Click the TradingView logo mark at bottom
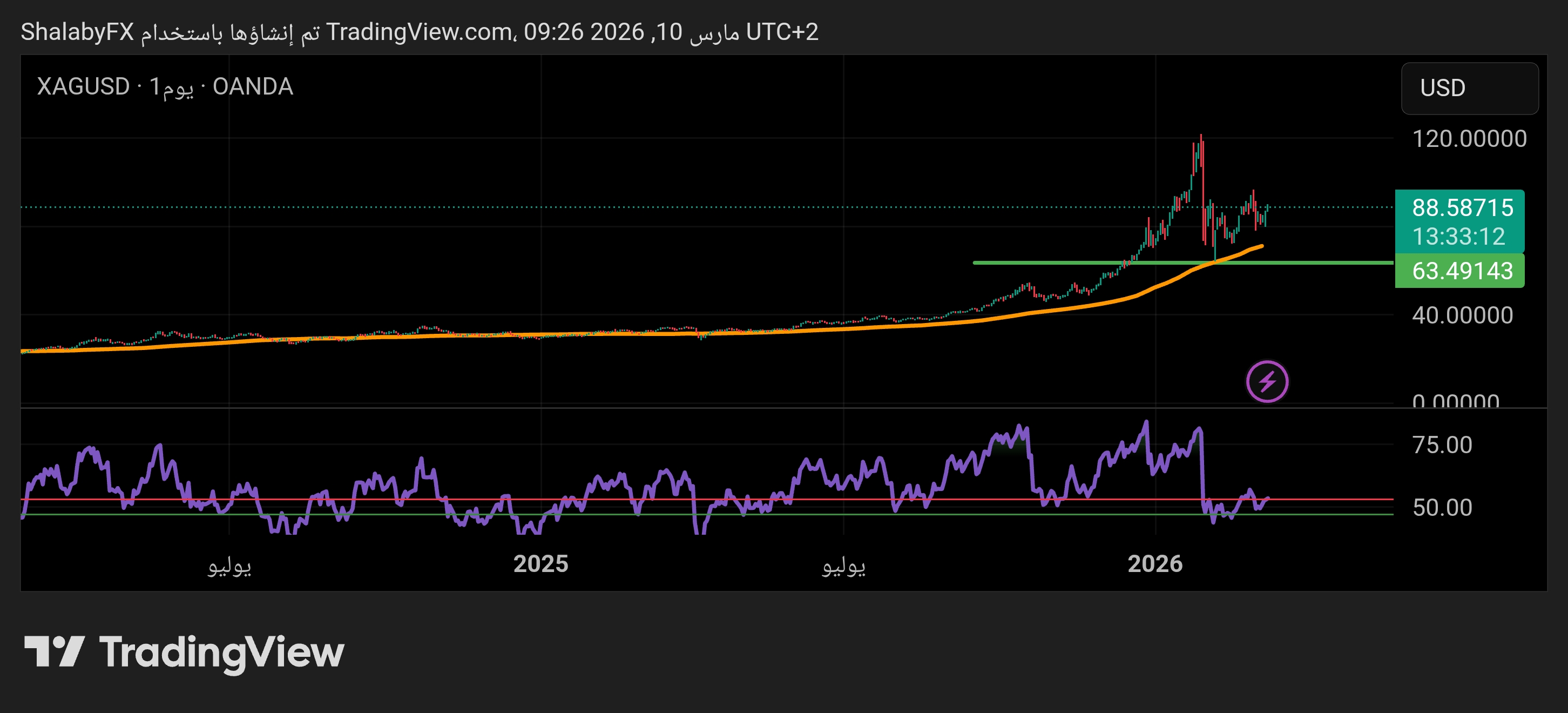This screenshot has width=1568, height=713. click(x=54, y=651)
